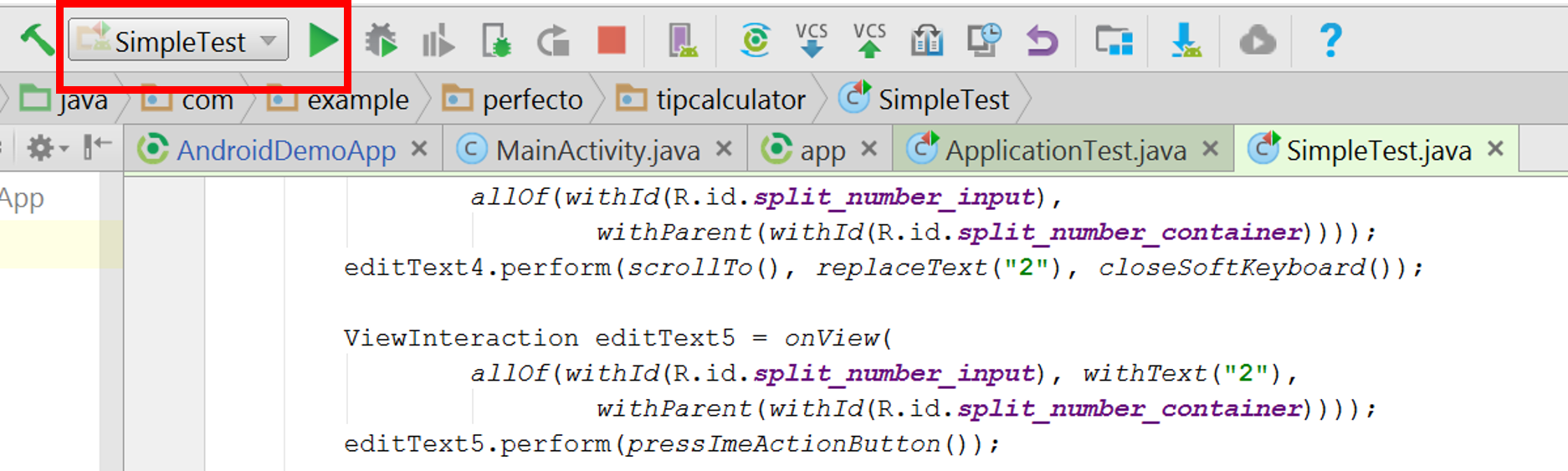This screenshot has height=471, width=1568.
Task: Close the SimpleTest.java editor tab
Action: (x=1495, y=149)
